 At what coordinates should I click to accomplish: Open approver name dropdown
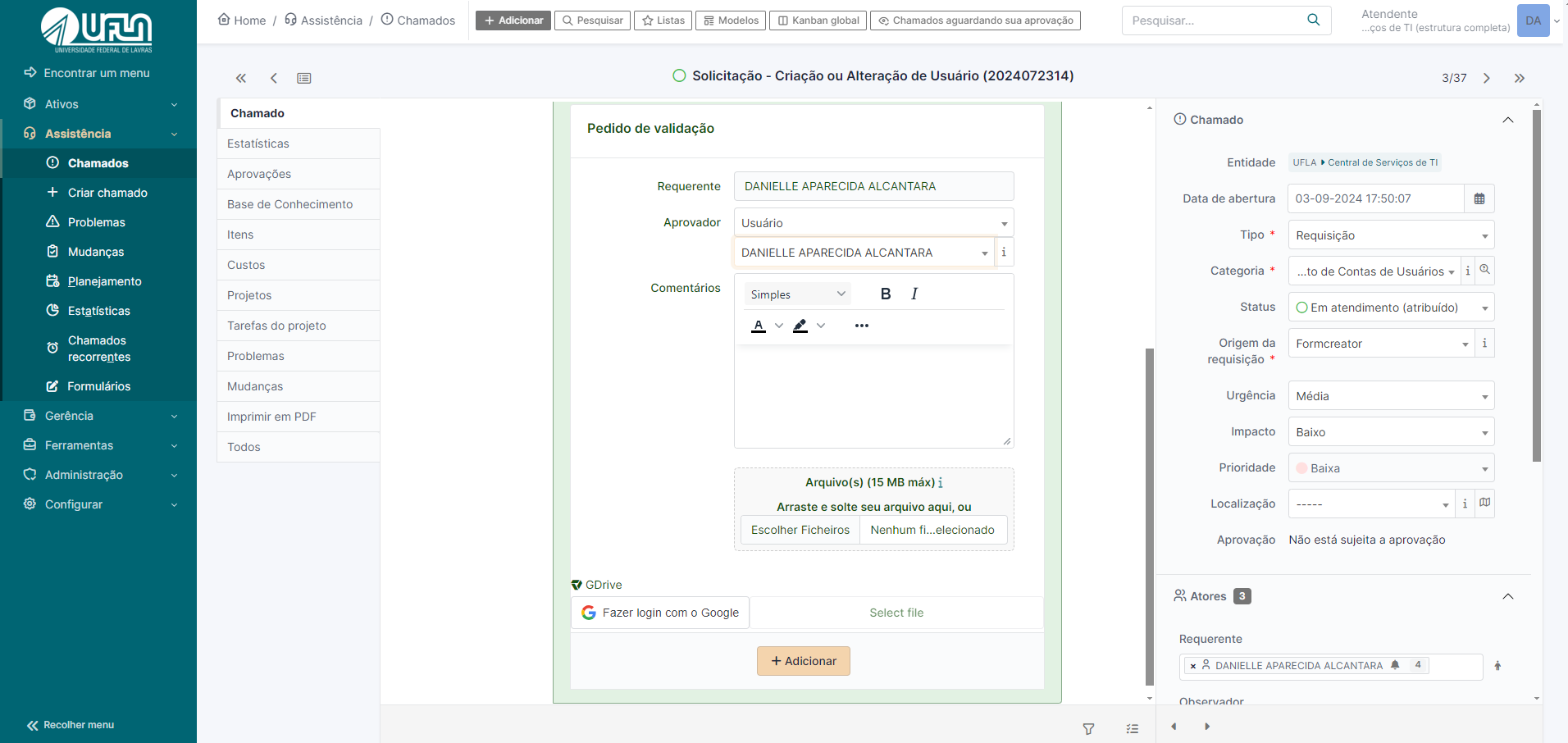[864, 253]
